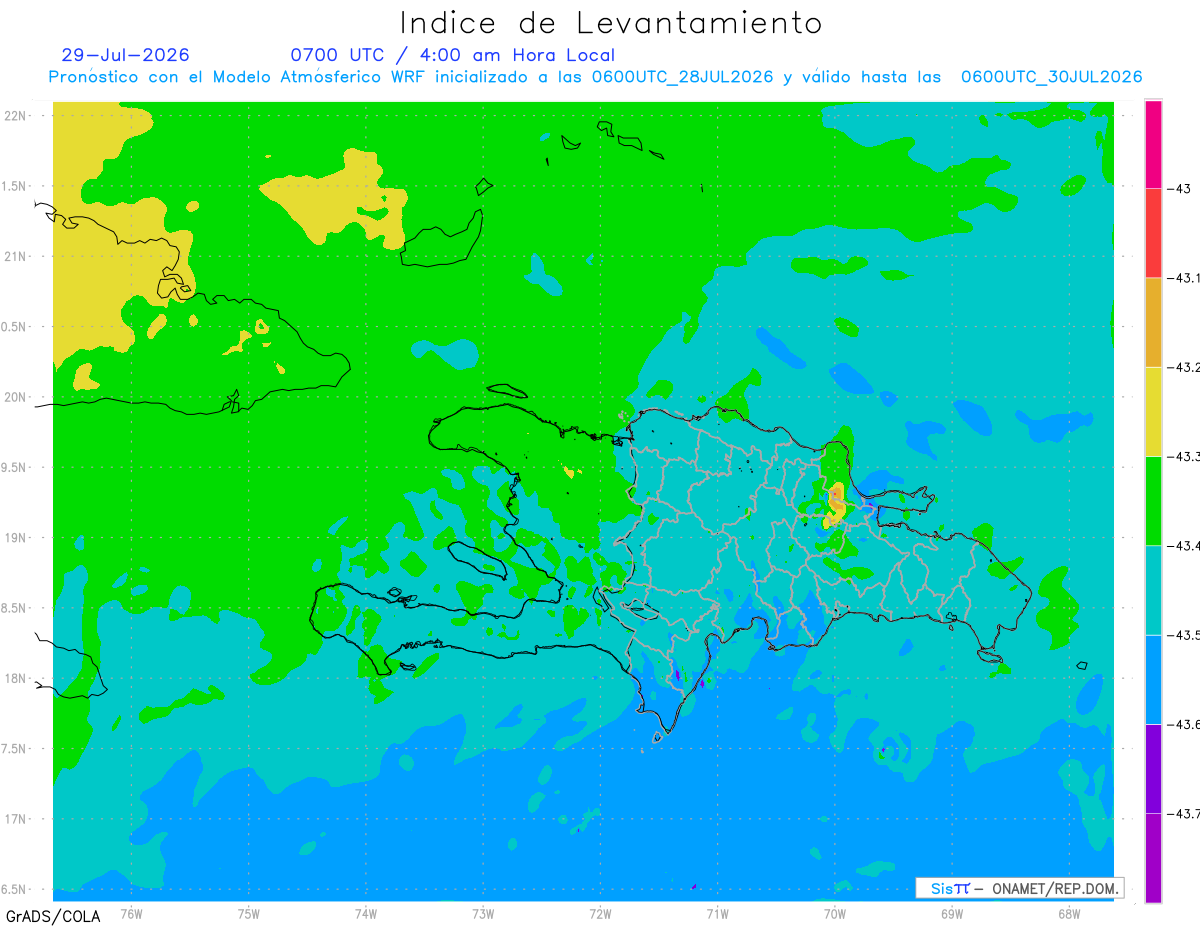Select the purple swatch at the legend bottom
The width and height of the screenshot is (1200, 927).
pos(1153,858)
